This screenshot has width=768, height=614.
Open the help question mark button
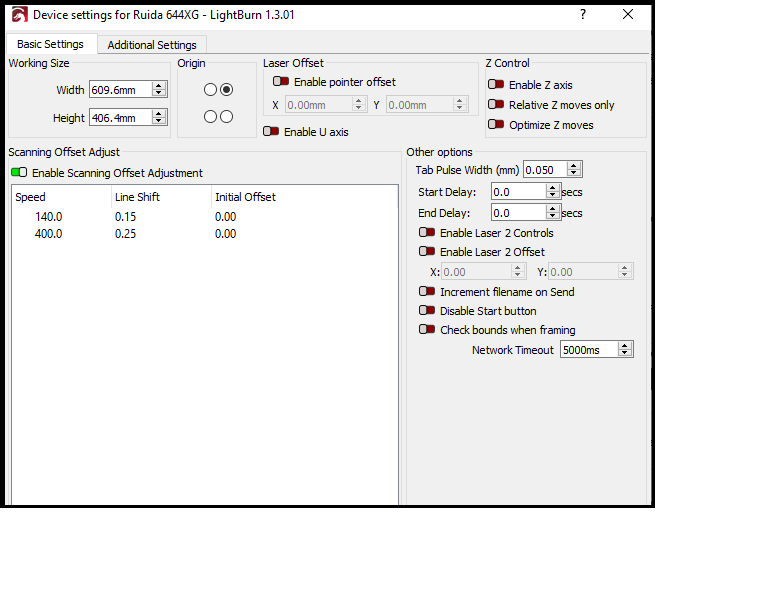click(583, 14)
